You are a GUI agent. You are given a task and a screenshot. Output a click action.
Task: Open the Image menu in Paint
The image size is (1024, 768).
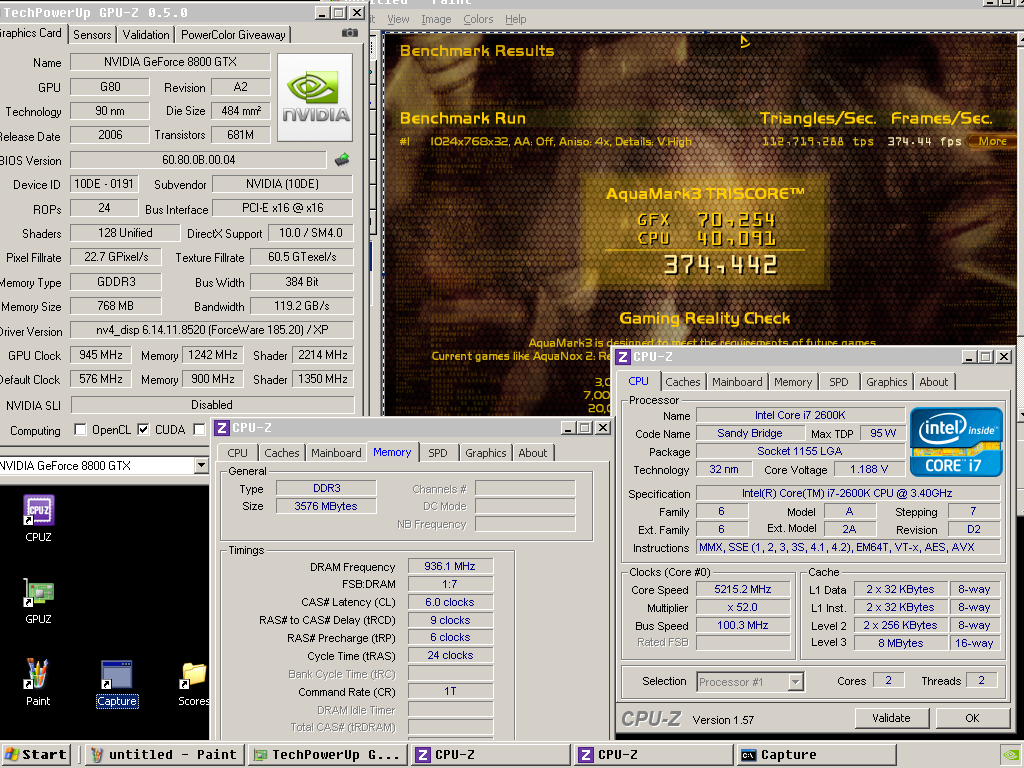tap(436, 19)
